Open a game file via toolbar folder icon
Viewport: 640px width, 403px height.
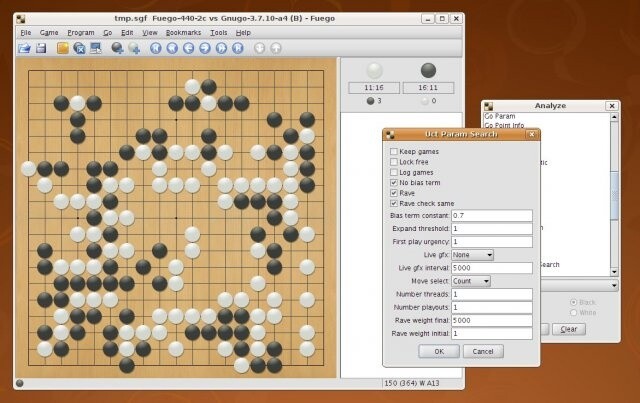tap(24, 48)
